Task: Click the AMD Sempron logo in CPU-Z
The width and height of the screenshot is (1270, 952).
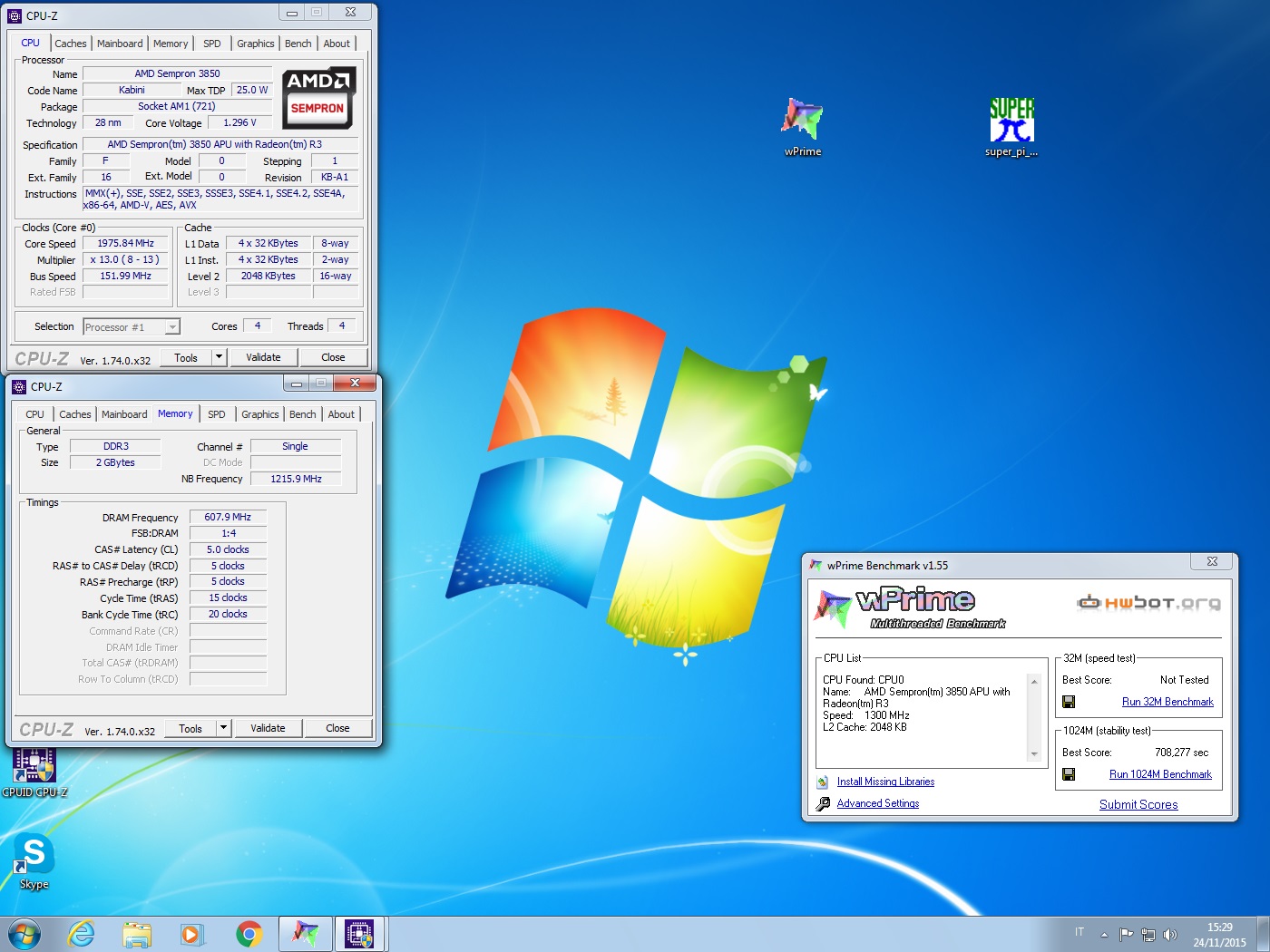Action: (318, 98)
